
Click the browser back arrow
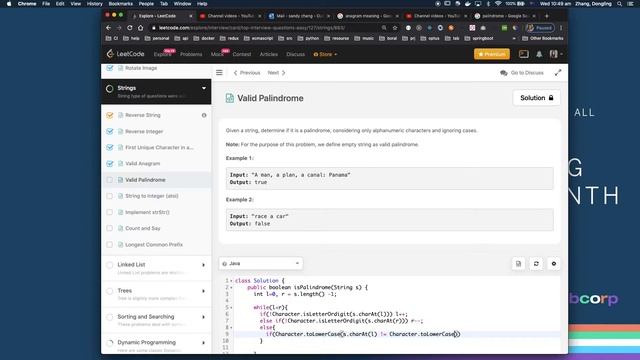pos(108,28)
